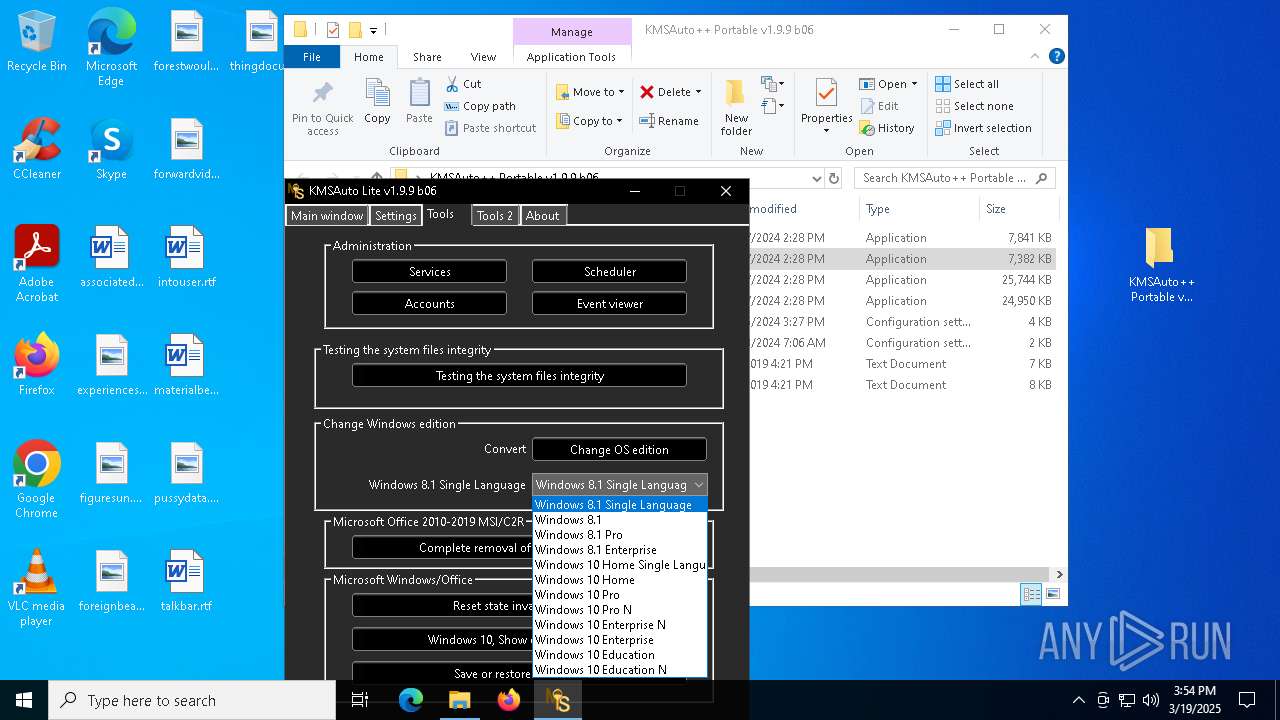Click the Change OS edition button
This screenshot has width=1280, height=720.
click(x=619, y=450)
